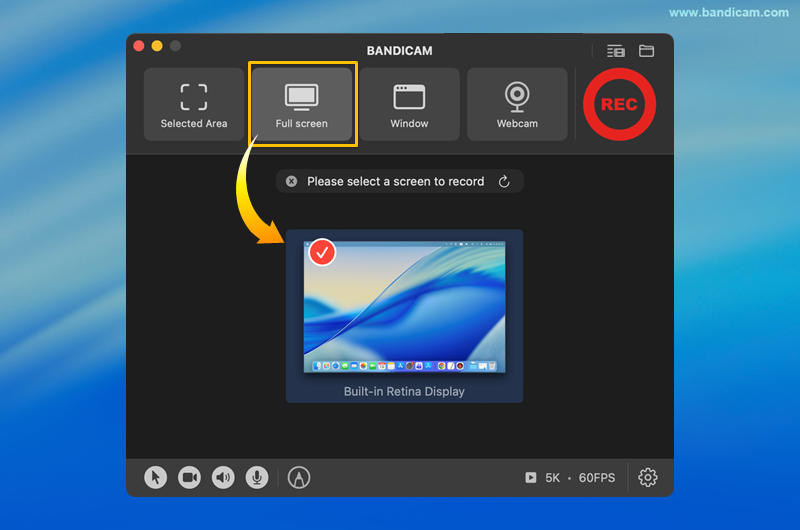Open the settings gear icon
This screenshot has width=800, height=530.
point(648,478)
